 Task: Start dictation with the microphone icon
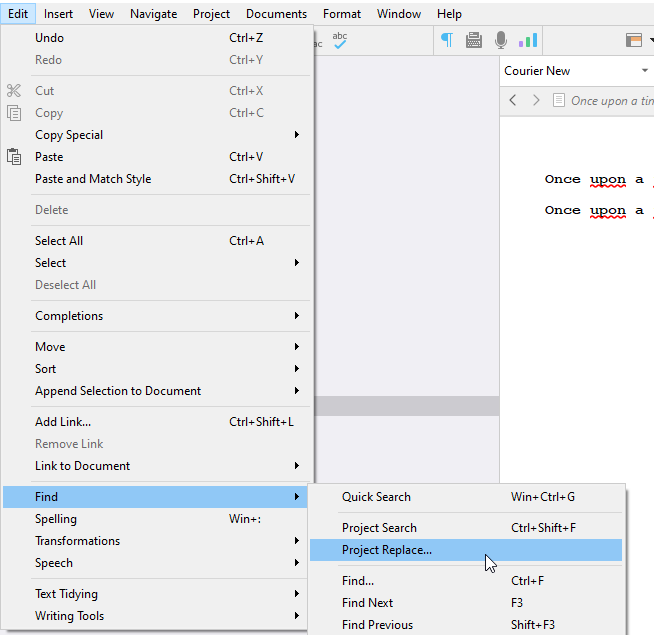[x=501, y=40]
